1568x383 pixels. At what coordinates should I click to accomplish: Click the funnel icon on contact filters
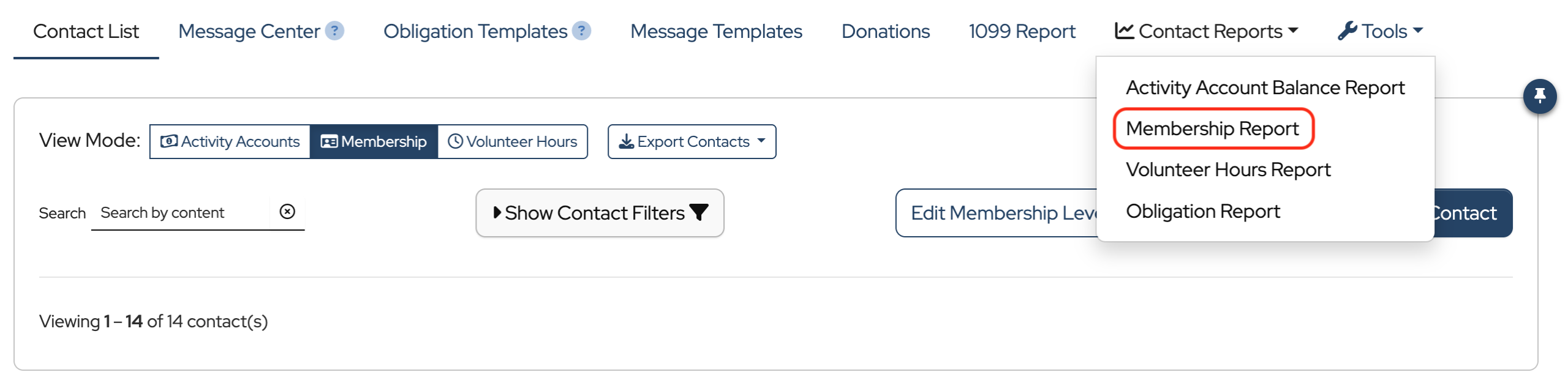pyautogui.click(x=699, y=212)
